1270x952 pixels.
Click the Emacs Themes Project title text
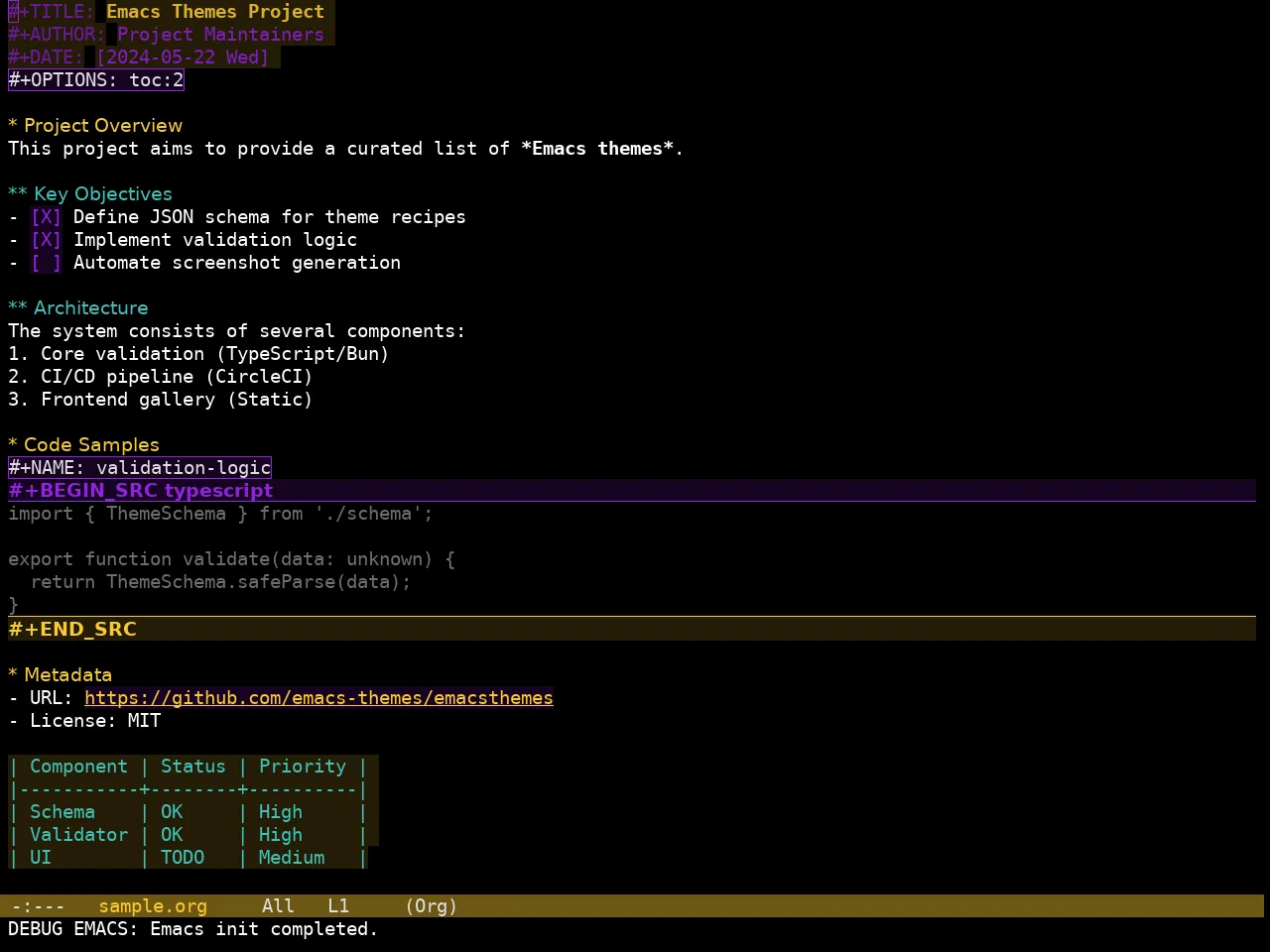click(215, 12)
